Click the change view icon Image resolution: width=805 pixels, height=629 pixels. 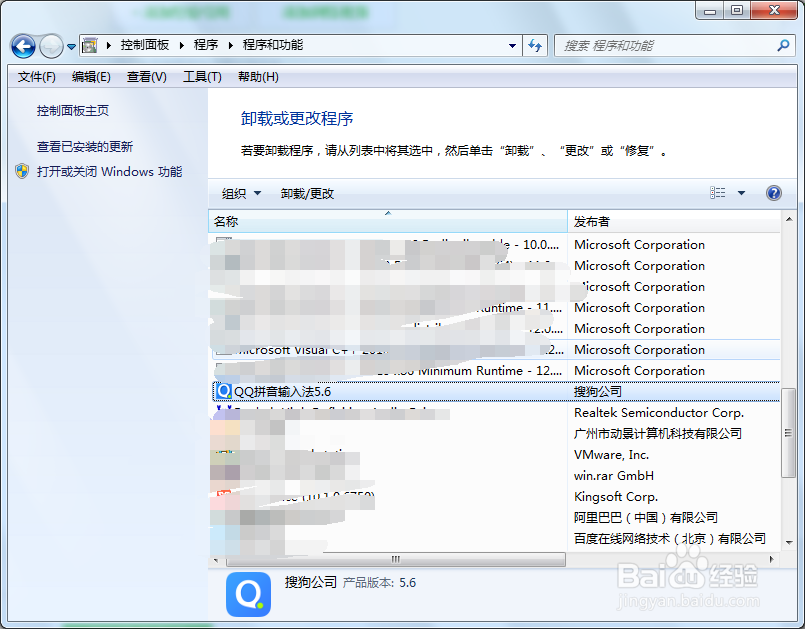(718, 193)
